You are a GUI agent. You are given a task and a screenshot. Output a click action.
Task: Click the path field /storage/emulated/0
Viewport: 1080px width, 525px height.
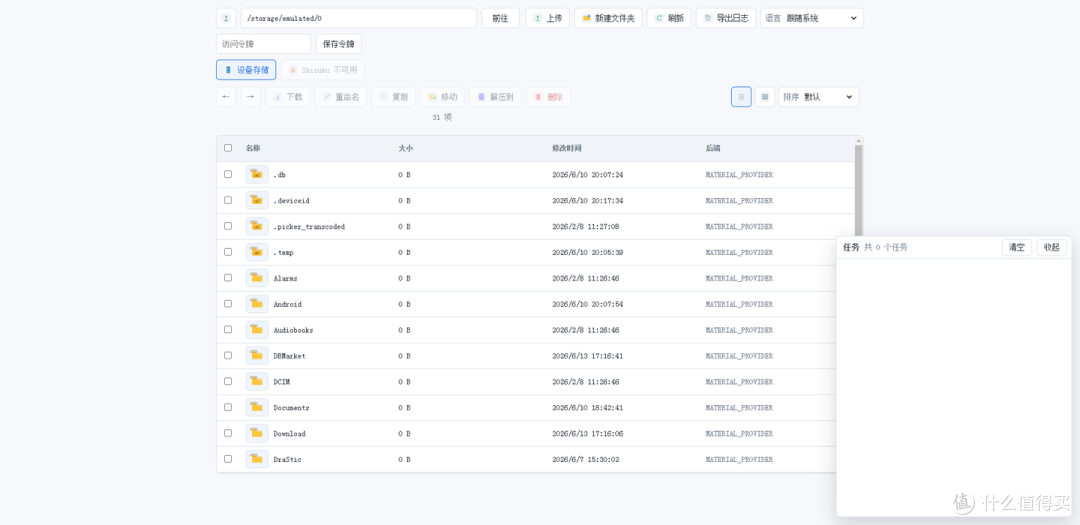tap(358, 18)
